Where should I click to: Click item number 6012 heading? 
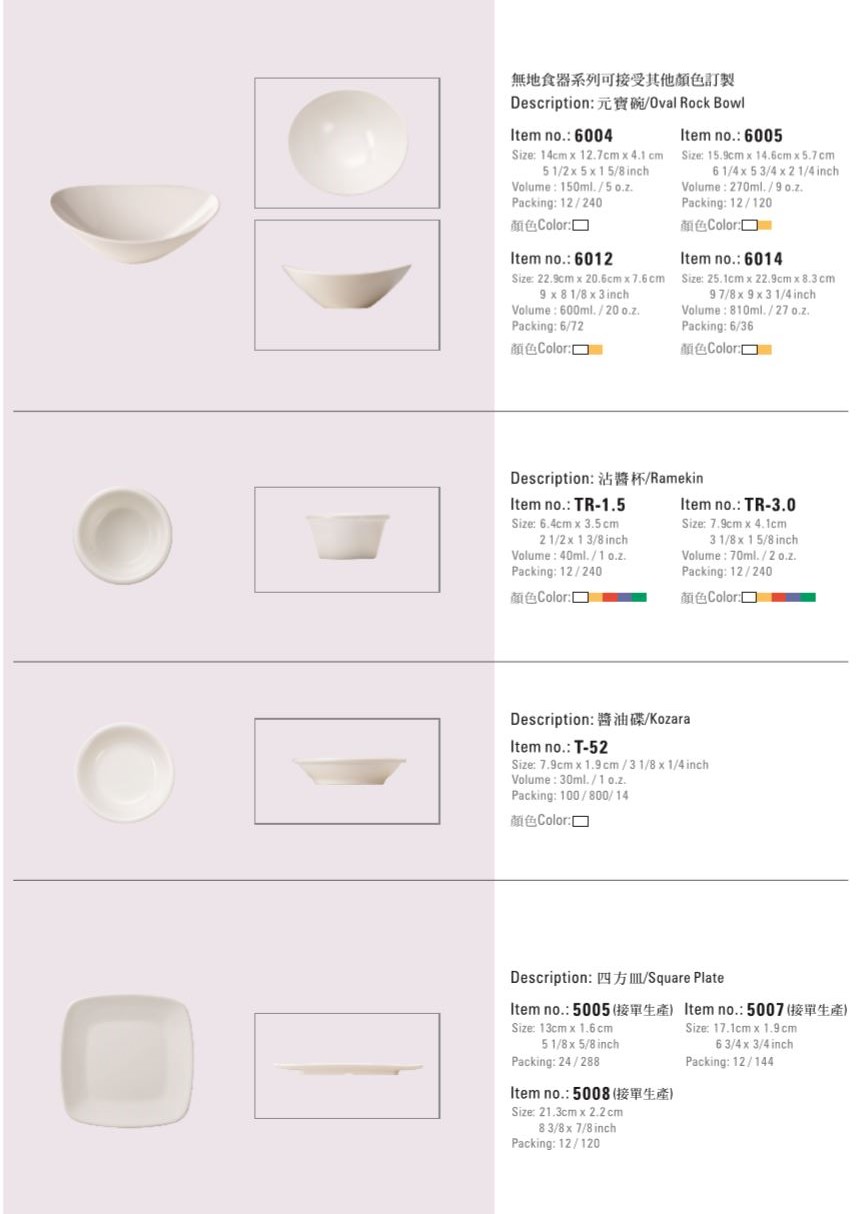[x=562, y=259]
